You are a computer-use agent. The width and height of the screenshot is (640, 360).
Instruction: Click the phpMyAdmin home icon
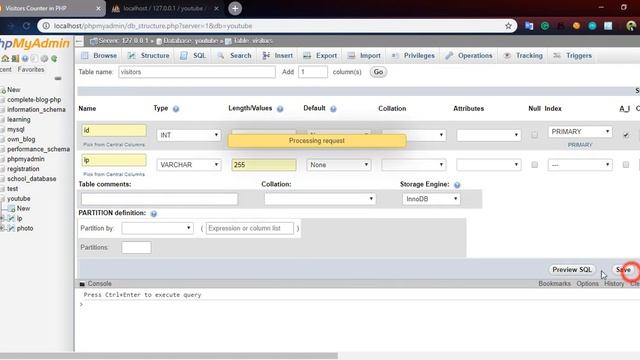(x=5, y=59)
